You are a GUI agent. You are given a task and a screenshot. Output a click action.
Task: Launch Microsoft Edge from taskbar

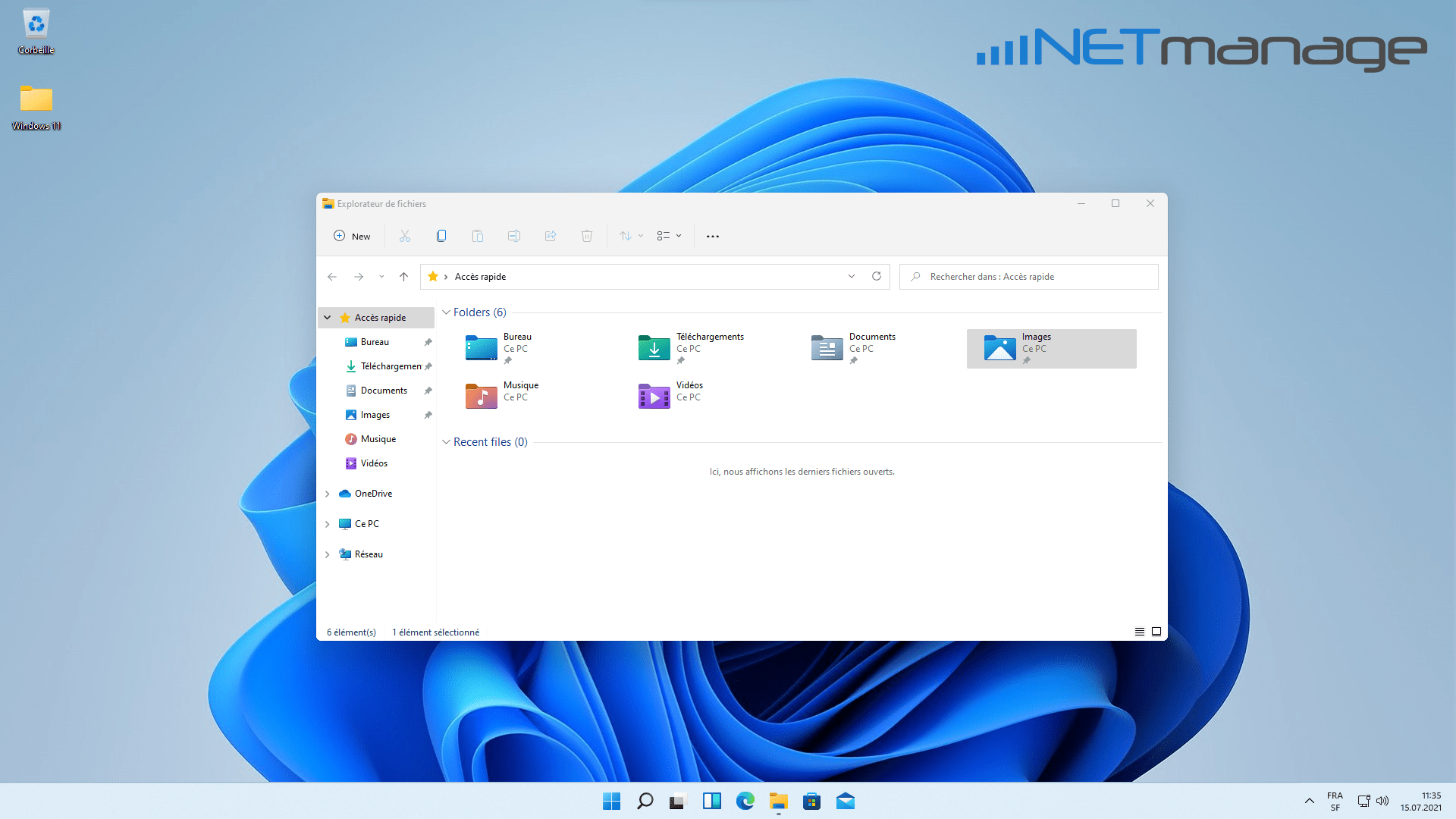(745, 801)
